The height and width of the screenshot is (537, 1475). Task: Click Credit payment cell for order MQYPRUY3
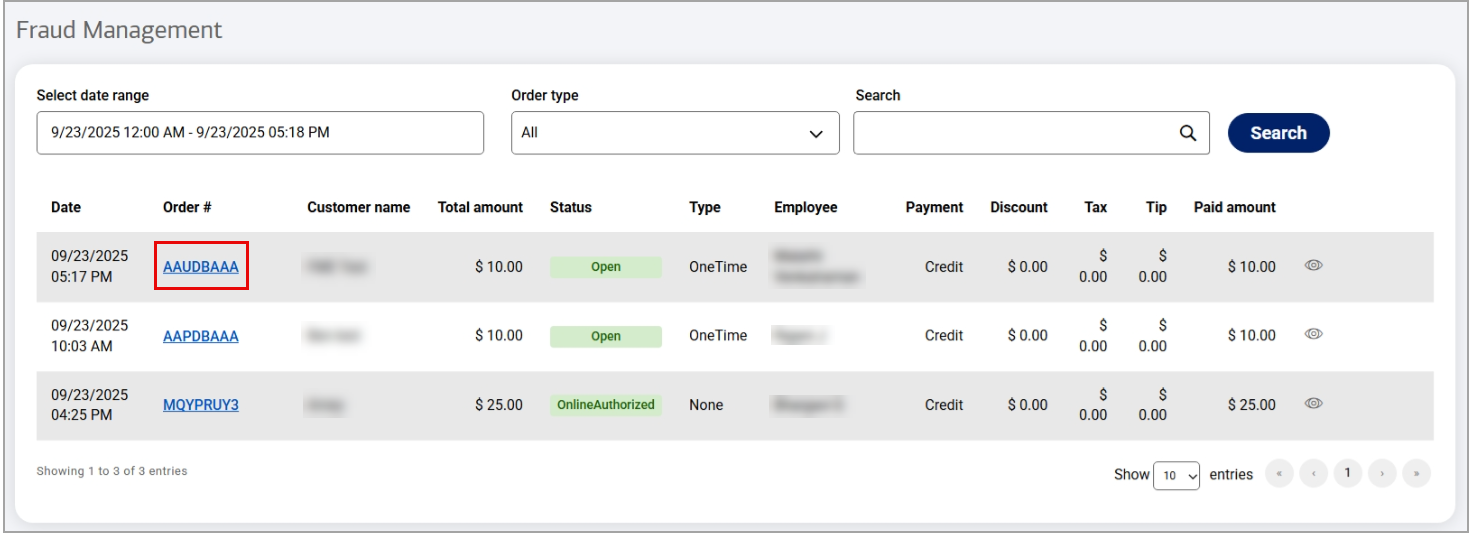[944, 405]
